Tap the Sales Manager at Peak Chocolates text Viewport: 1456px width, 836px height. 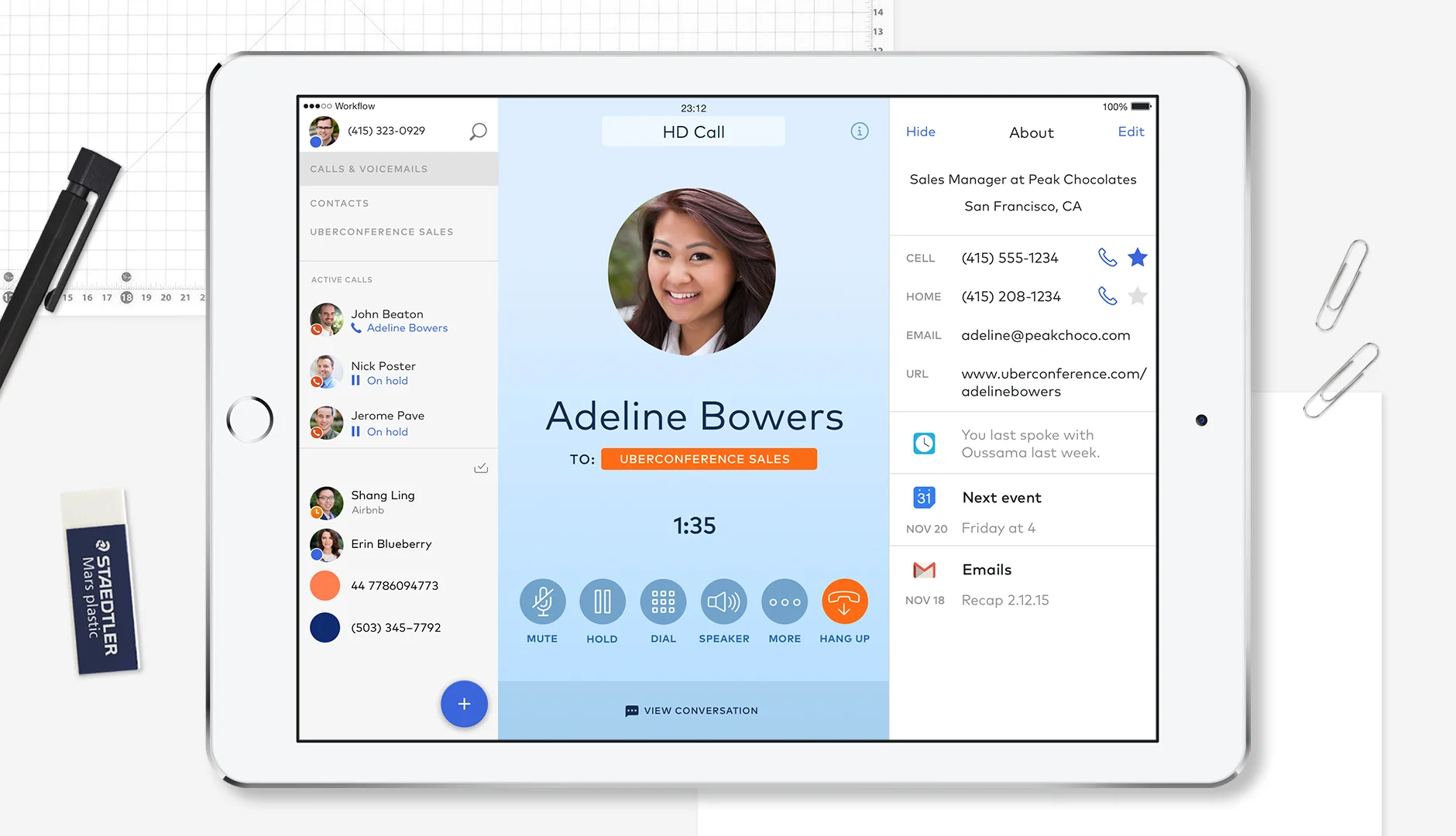pyautogui.click(x=1023, y=180)
